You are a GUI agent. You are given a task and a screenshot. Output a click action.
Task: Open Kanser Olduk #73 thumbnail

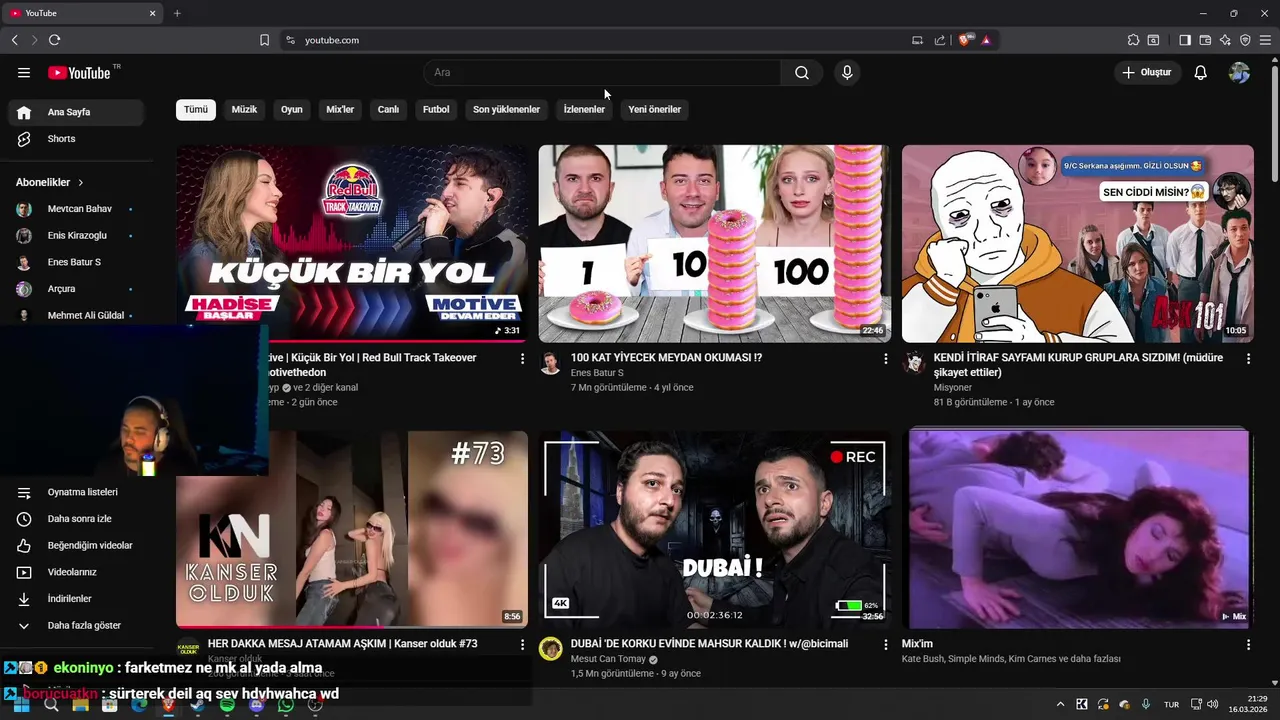352,529
